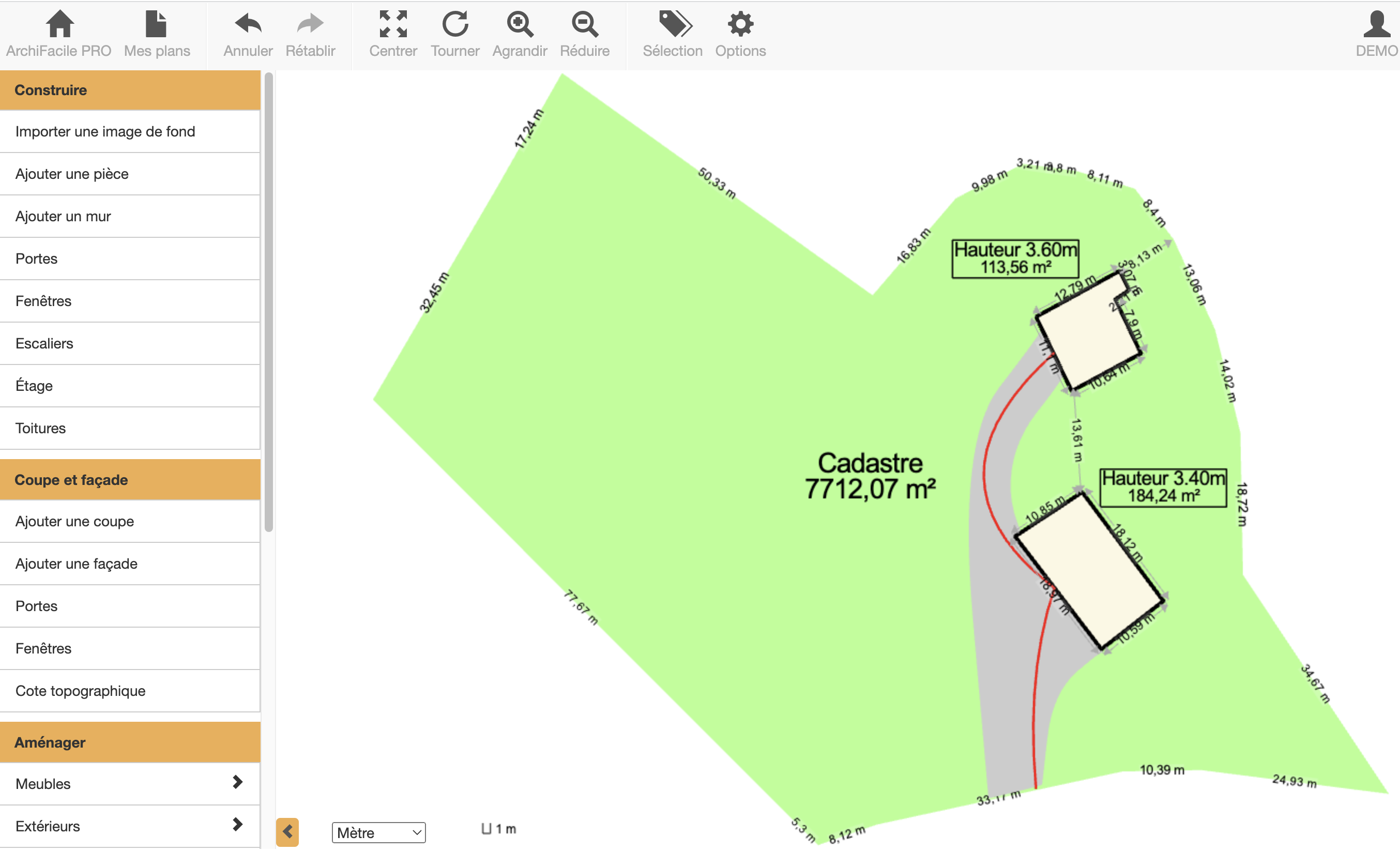Viewport: 1400px width, 851px height.
Task: Expand the Meubles submenu arrow
Action: pos(237,783)
